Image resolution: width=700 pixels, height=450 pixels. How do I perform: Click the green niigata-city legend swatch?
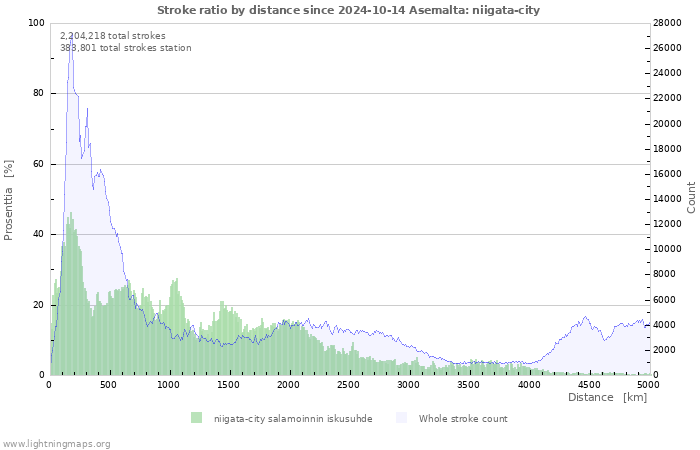(196, 418)
